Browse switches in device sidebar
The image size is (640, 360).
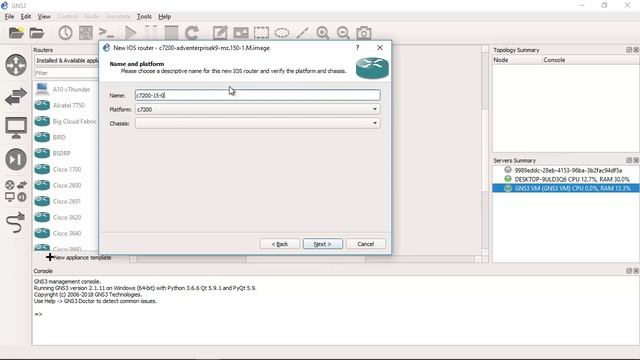coord(16,97)
